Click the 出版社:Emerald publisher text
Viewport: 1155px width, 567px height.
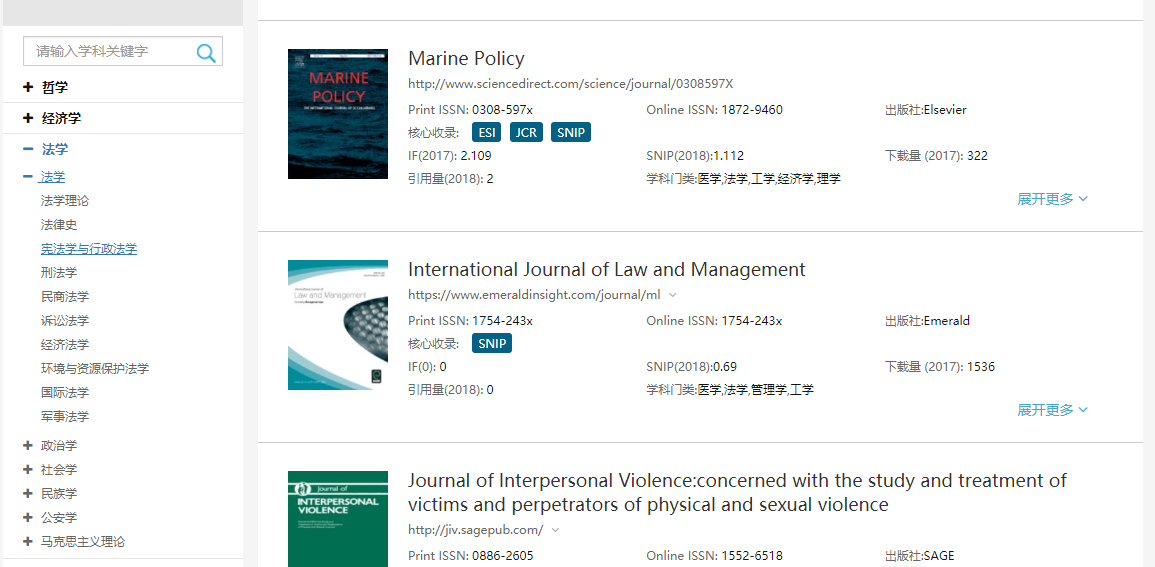[927, 320]
